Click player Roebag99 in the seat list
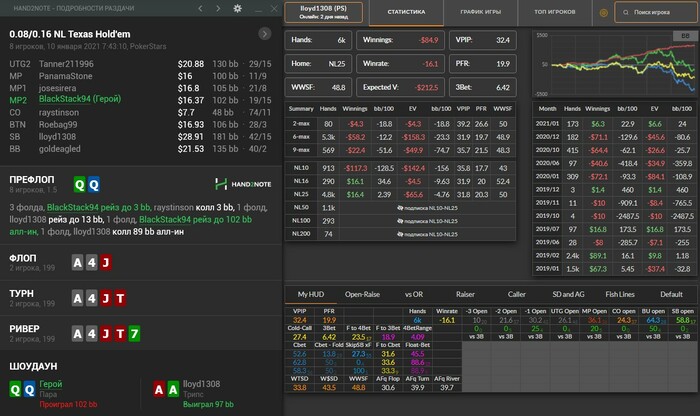 [58, 125]
